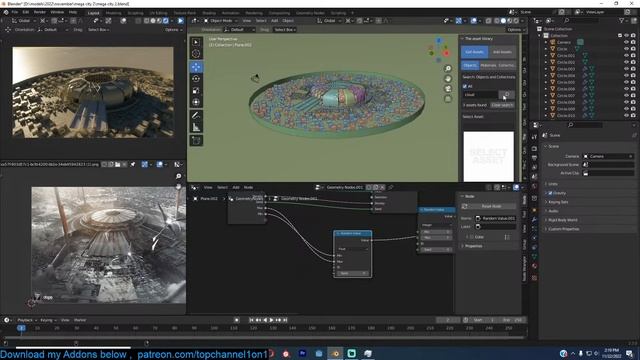The height and width of the screenshot is (360, 640).
Task: Select the Transform tool in the viewport toolbar
Action: coord(196,102)
